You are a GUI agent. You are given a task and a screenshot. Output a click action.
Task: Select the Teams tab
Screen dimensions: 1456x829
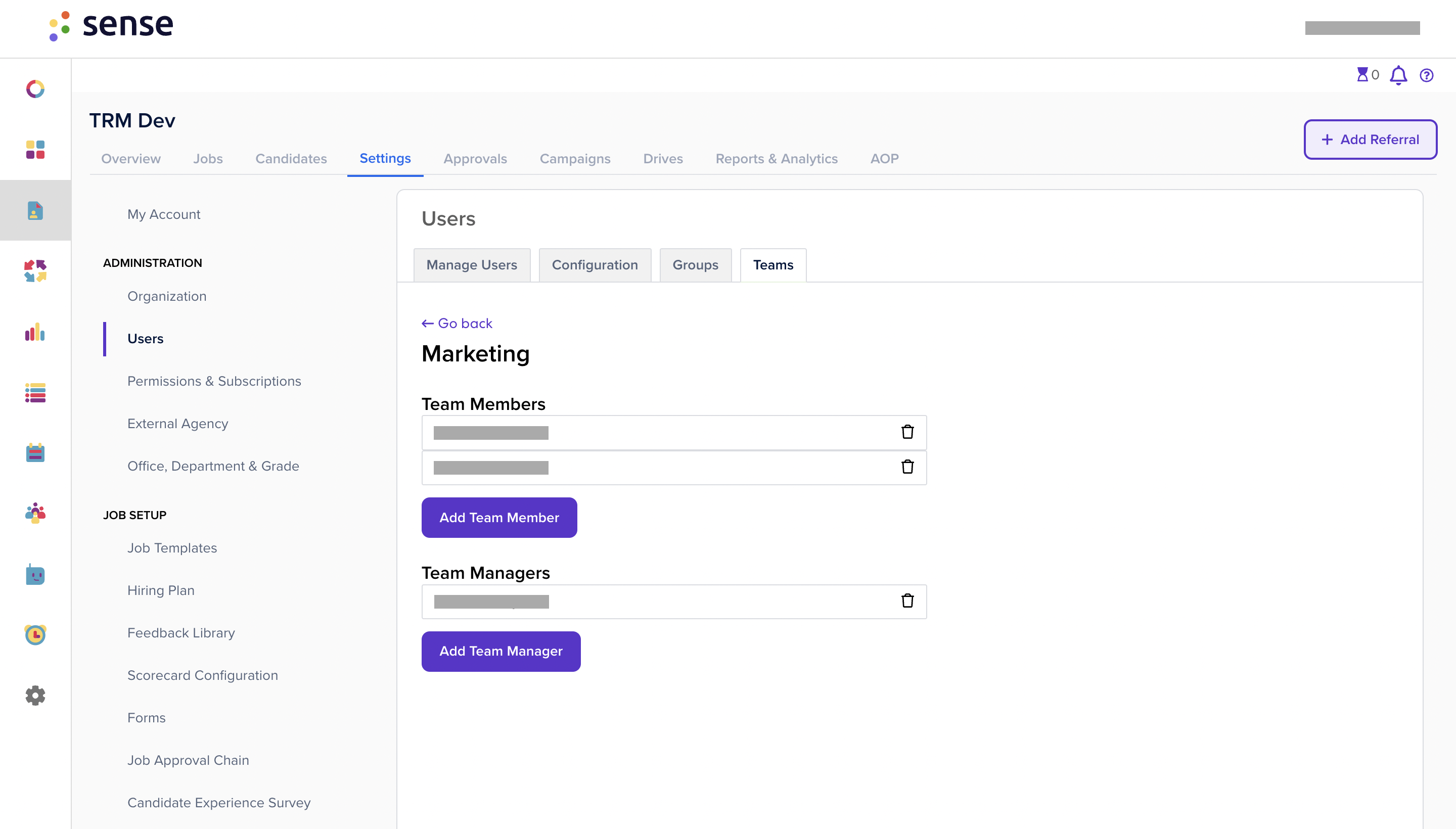(773, 265)
